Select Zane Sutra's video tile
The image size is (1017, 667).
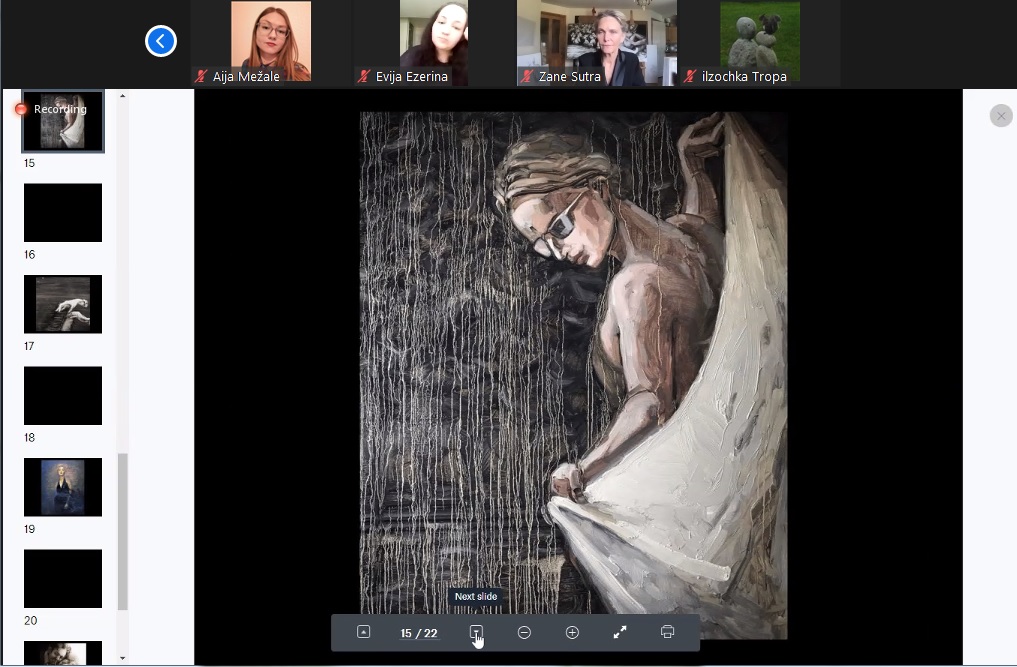(597, 43)
